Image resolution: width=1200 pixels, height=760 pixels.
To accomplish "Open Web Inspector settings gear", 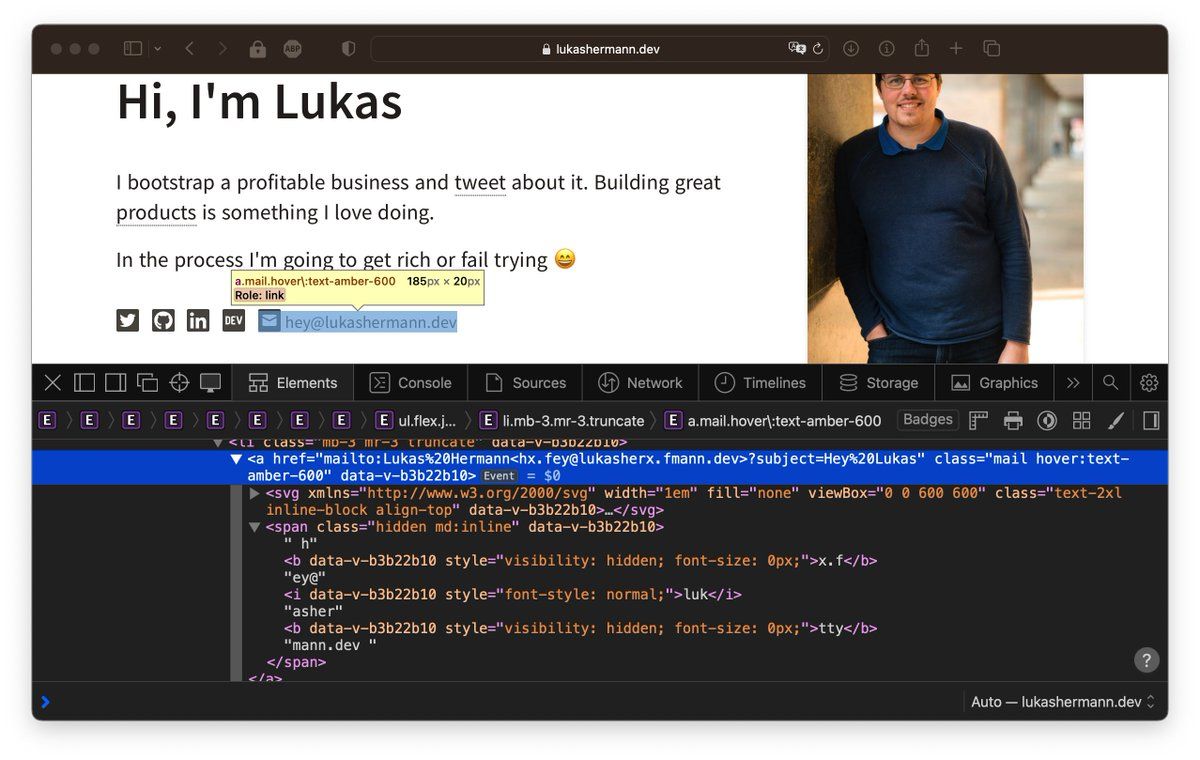I will pos(1149,383).
